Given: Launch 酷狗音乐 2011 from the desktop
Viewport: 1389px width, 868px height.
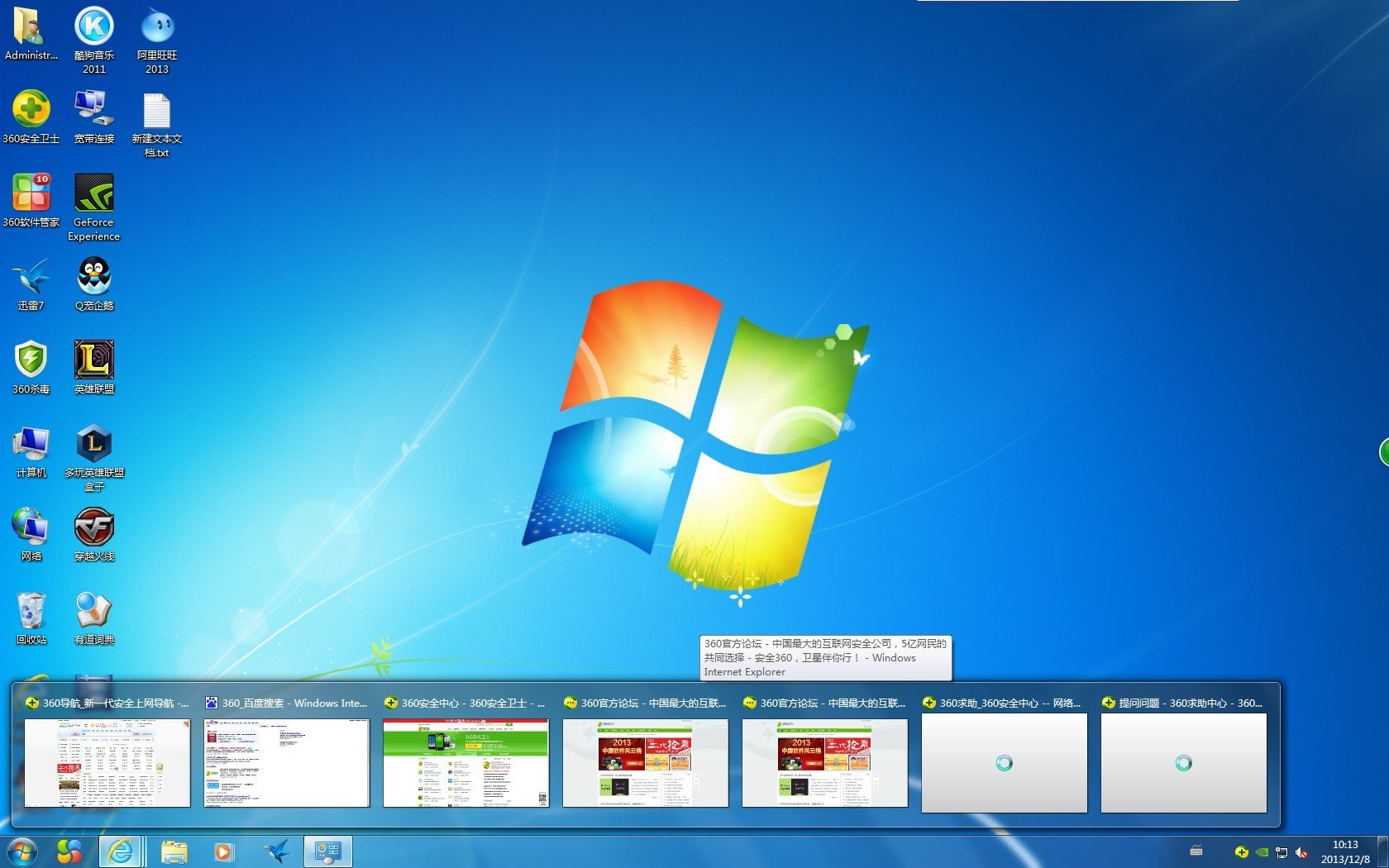Looking at the screenshot, I should 93,26.
